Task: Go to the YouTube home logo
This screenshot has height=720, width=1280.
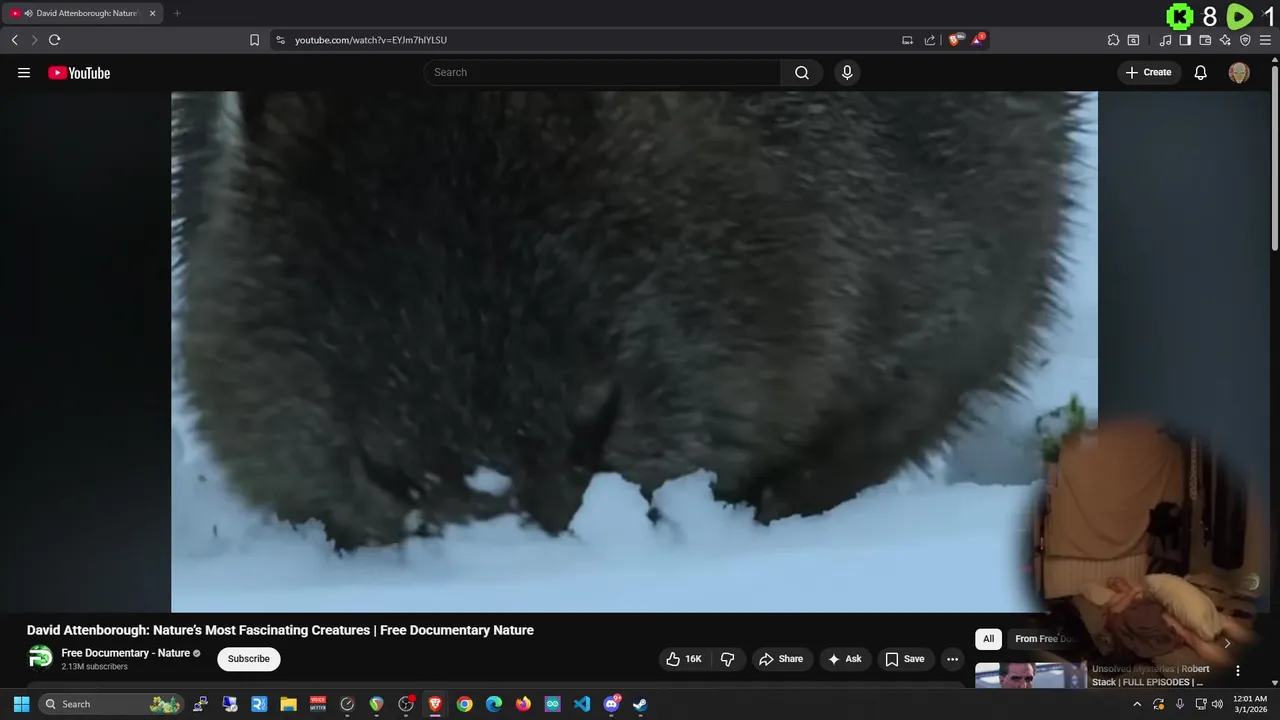Action: click(x=79, y=73)
